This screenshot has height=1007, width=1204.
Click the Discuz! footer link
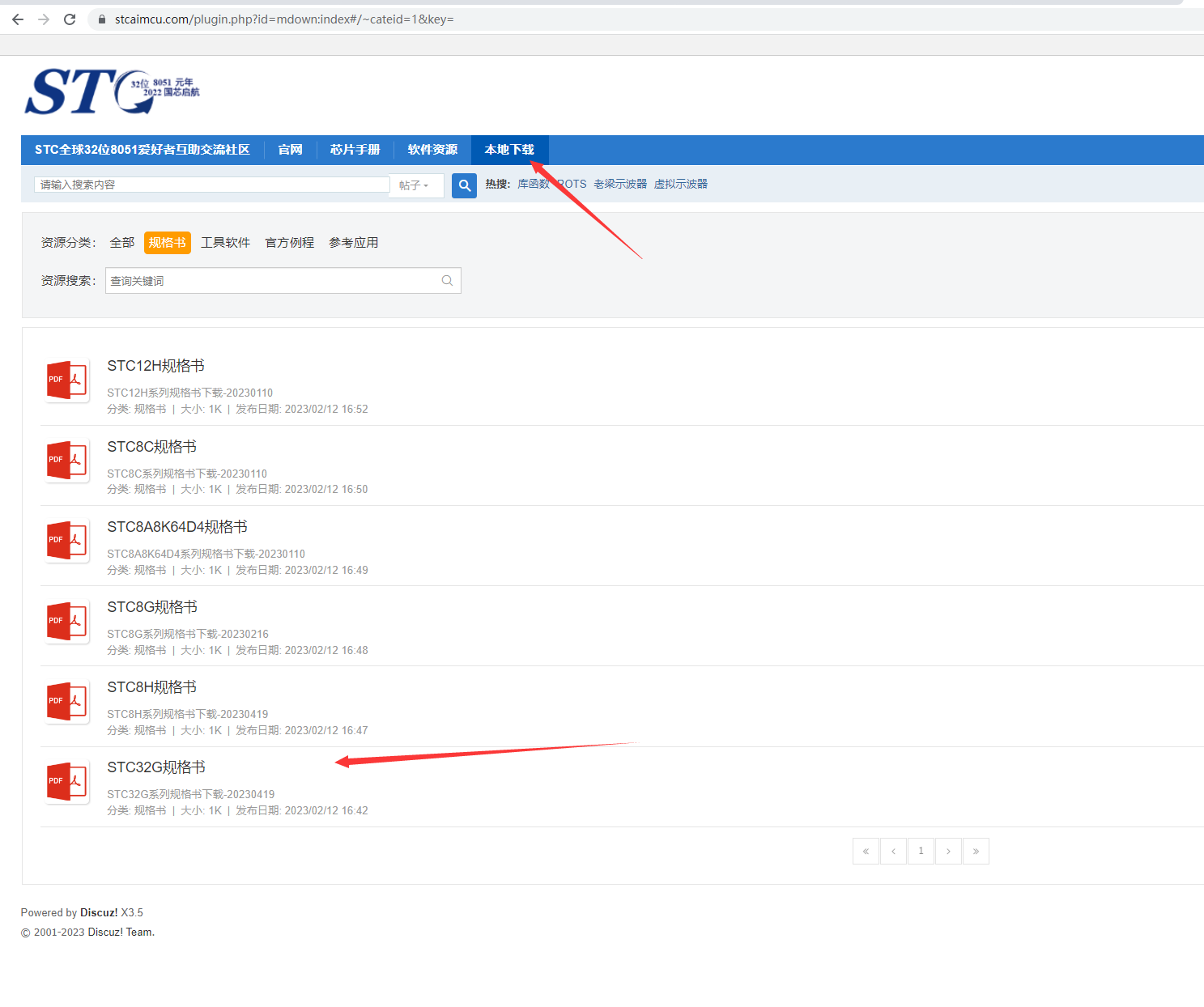(99, 912)
